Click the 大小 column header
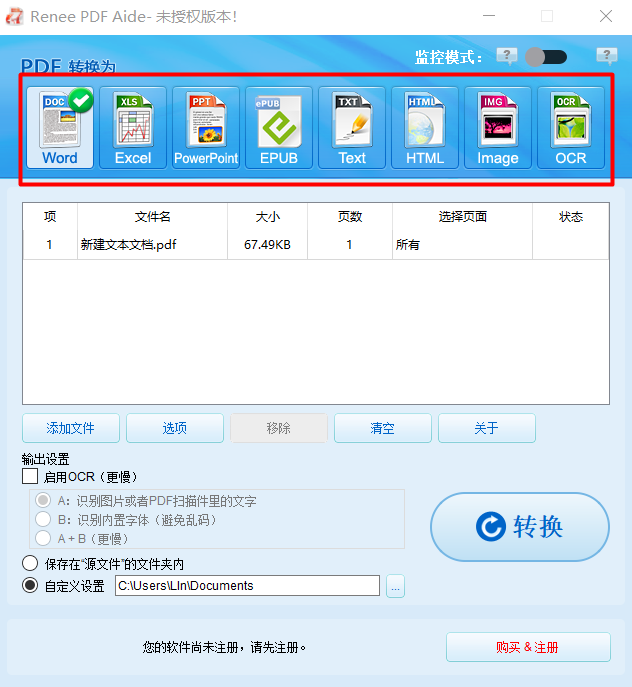The image size is (632, 687). [267, 217]
